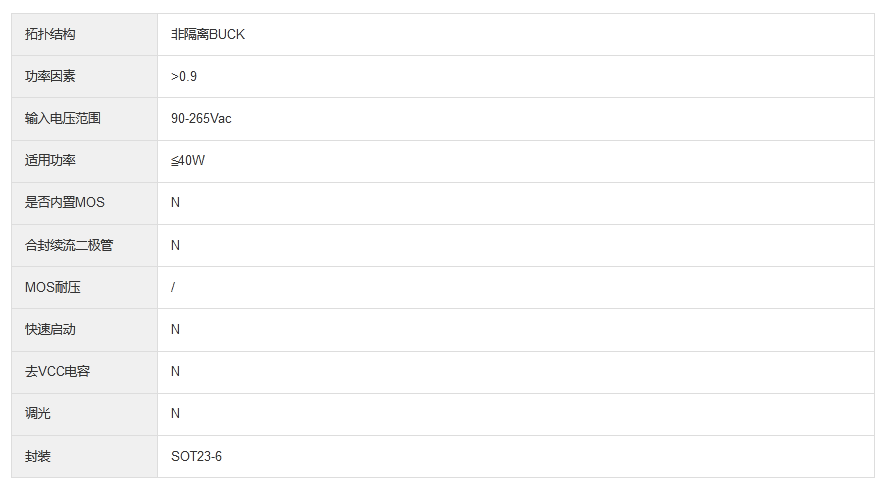This screenshot has height=486, width=884.
Task: Click the 功率因素 row label
Action: coord(50,76)
